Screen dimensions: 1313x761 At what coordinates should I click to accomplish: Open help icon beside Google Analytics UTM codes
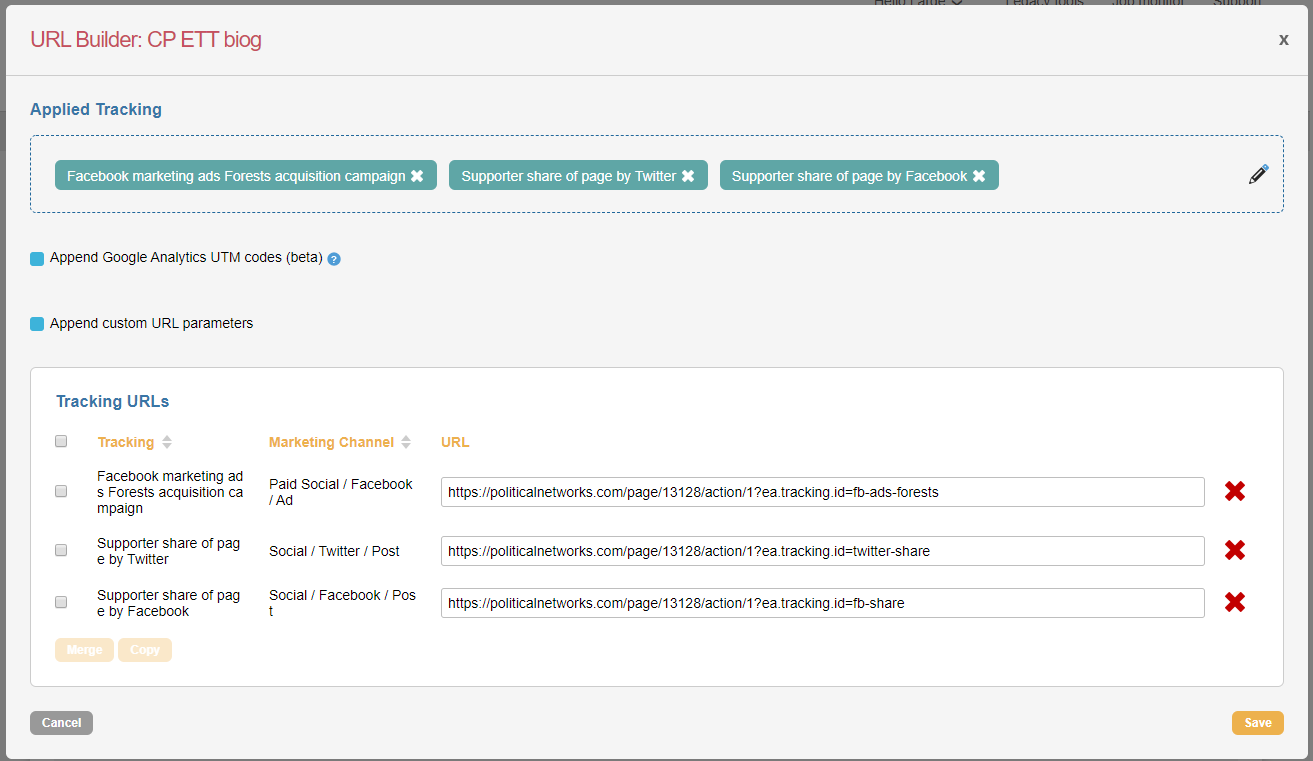coord(334,259)
